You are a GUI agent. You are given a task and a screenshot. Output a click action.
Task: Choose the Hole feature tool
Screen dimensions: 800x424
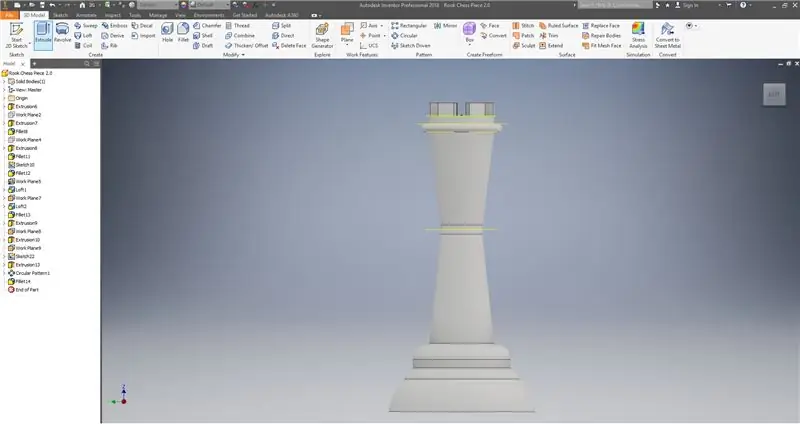pos(167,34)
